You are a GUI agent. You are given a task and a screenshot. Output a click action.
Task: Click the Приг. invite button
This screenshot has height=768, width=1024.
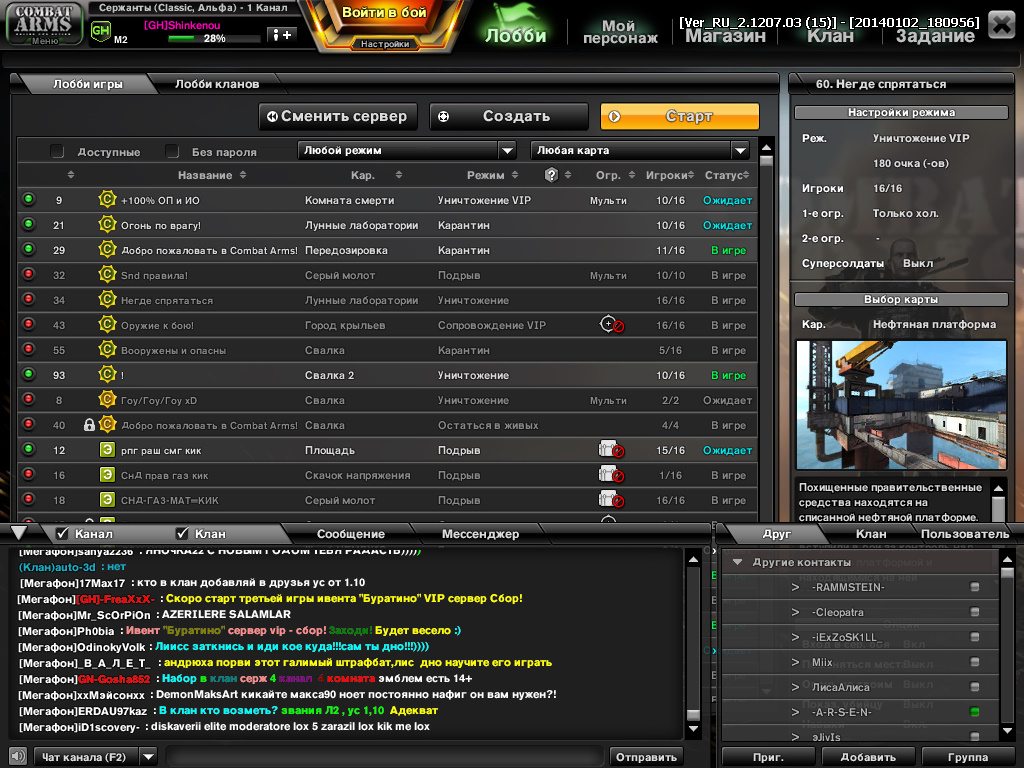(x=768, y=757)
